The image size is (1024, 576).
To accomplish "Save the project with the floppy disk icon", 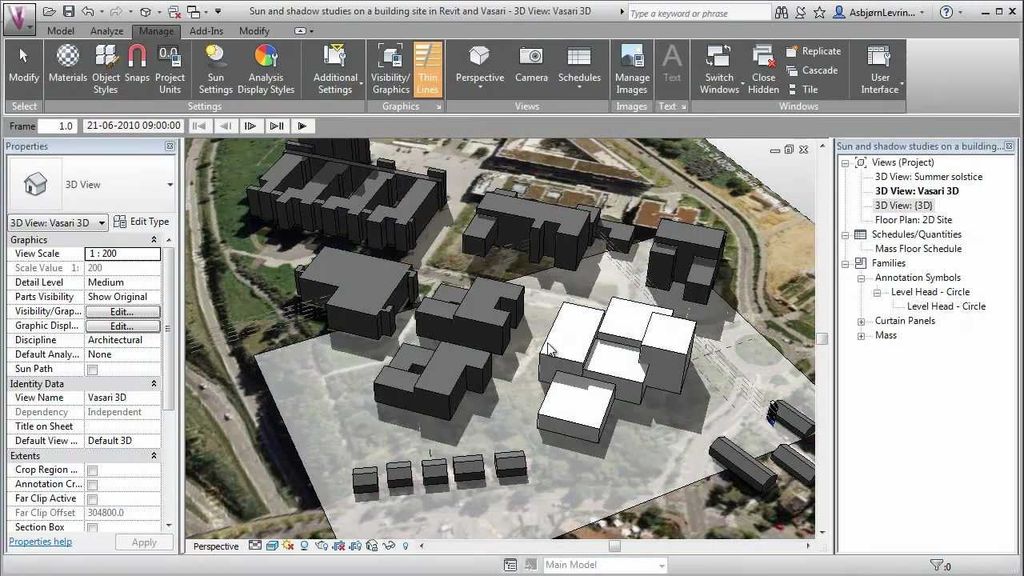I will point(69,12).
